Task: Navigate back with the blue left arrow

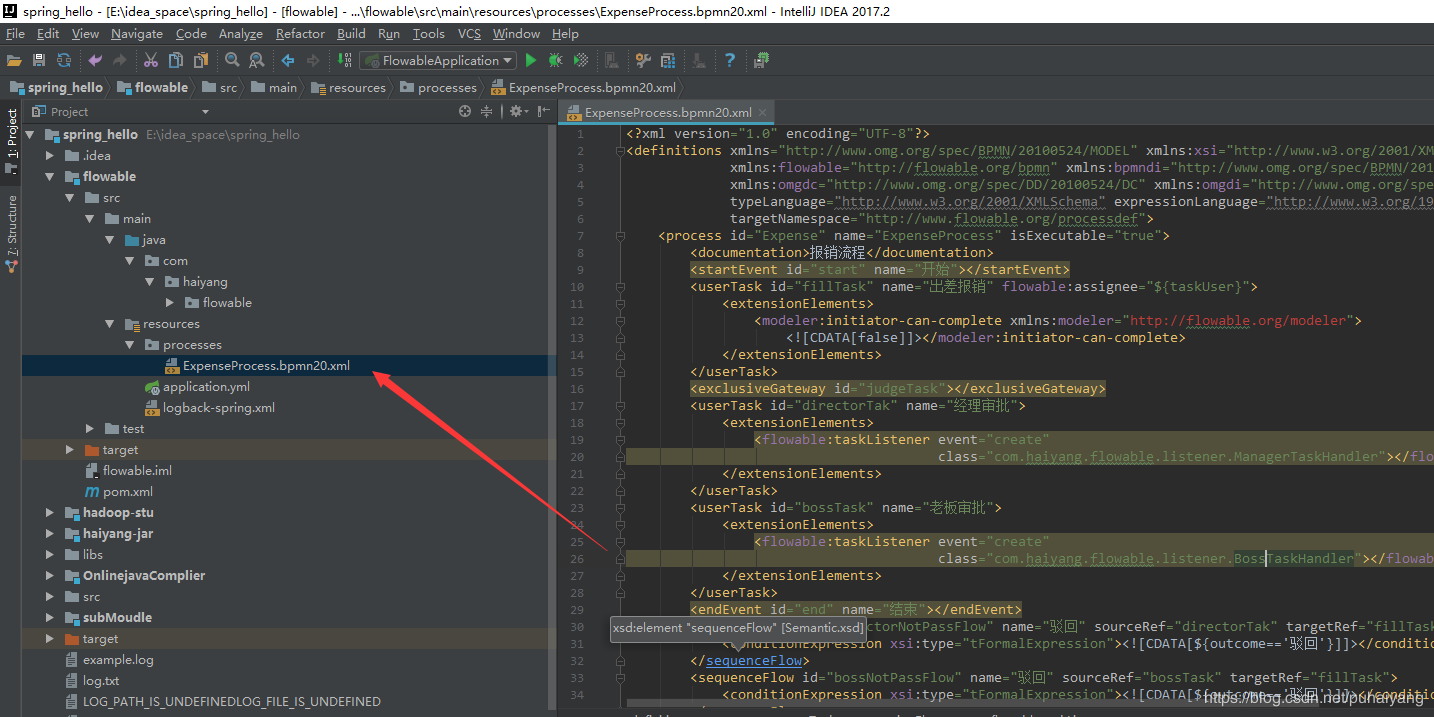Action: point(289,61)
